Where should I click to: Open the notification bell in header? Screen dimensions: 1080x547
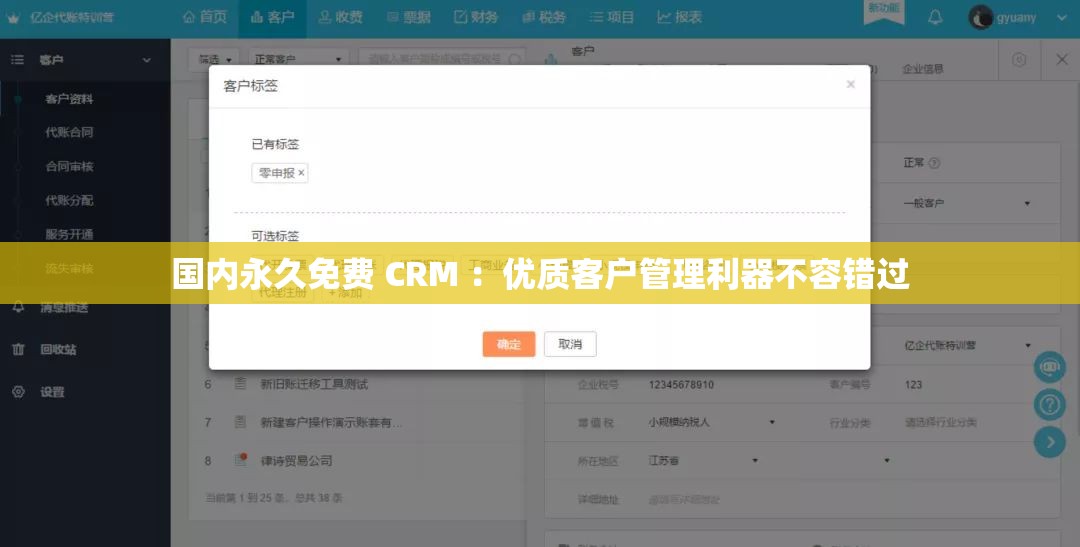[935, 17]
